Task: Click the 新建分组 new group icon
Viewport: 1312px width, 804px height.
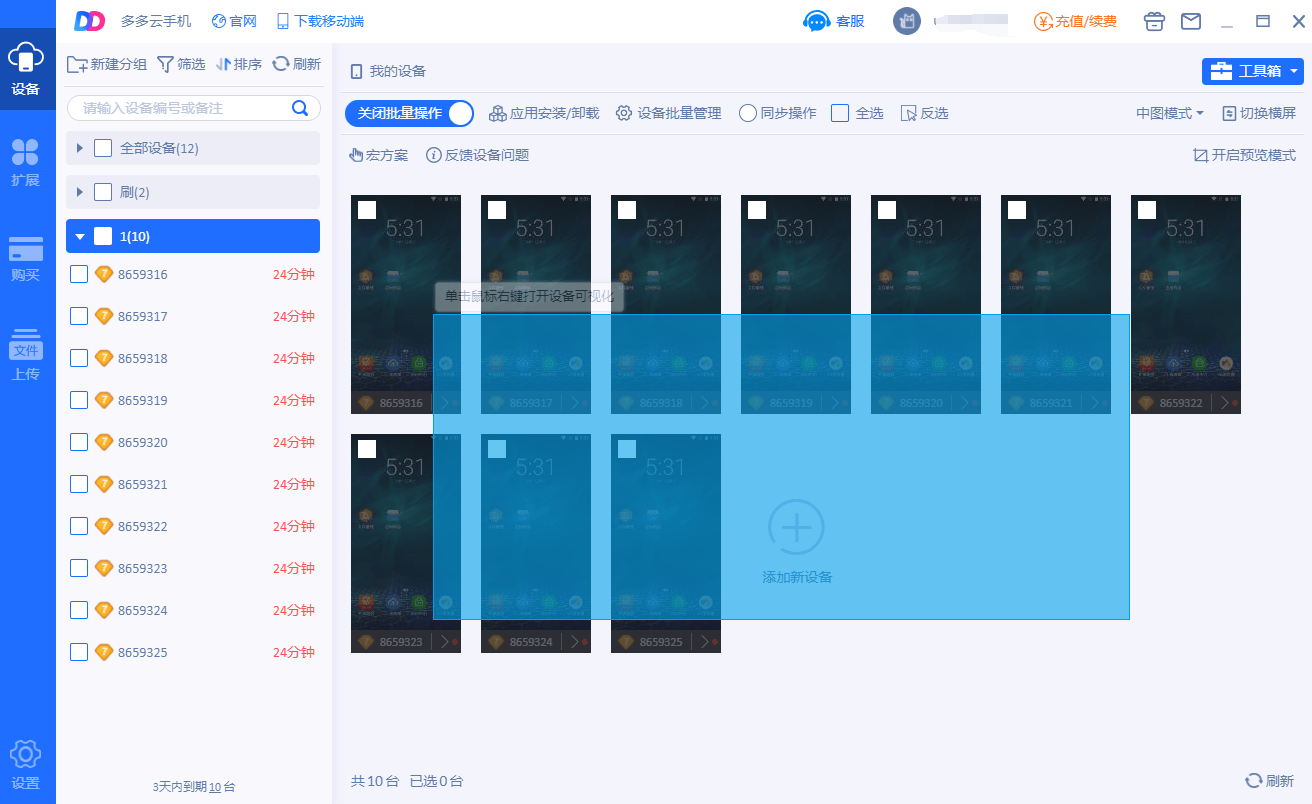Action: (x=77, y=64)
